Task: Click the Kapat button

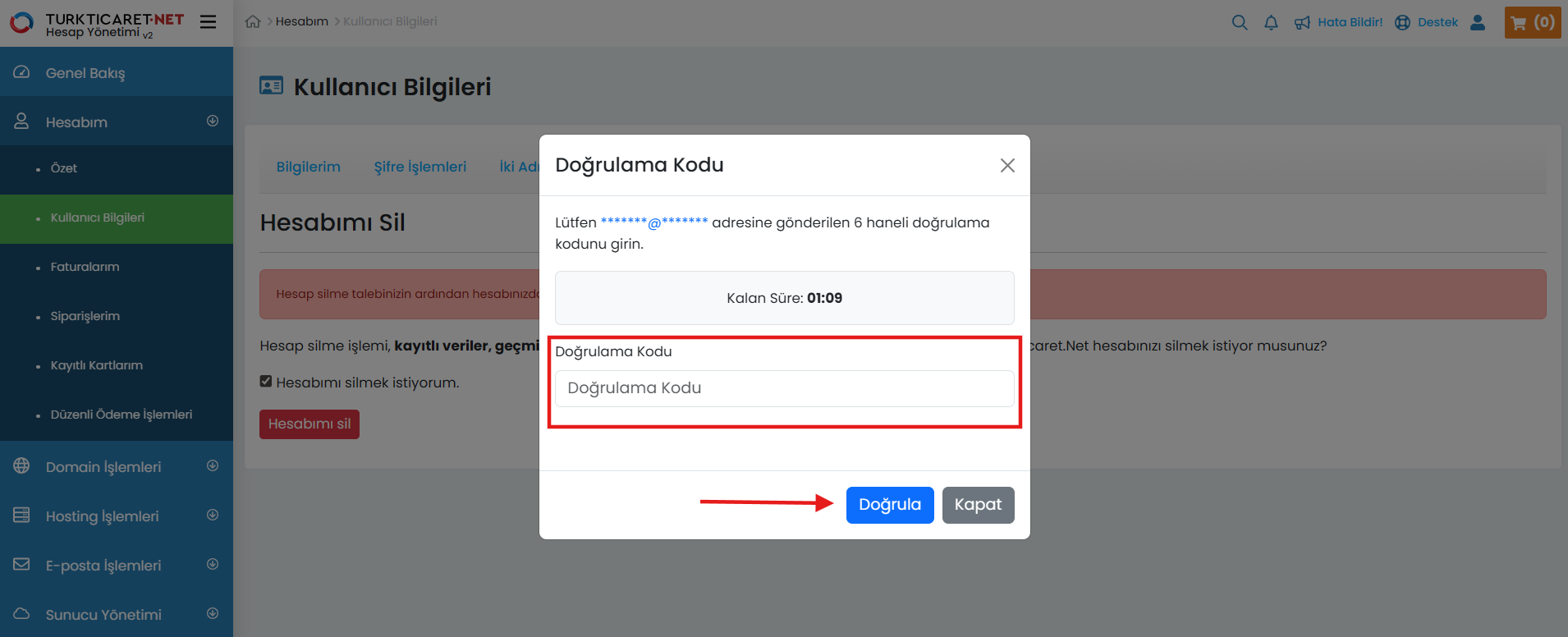Action: coord(978,505)
